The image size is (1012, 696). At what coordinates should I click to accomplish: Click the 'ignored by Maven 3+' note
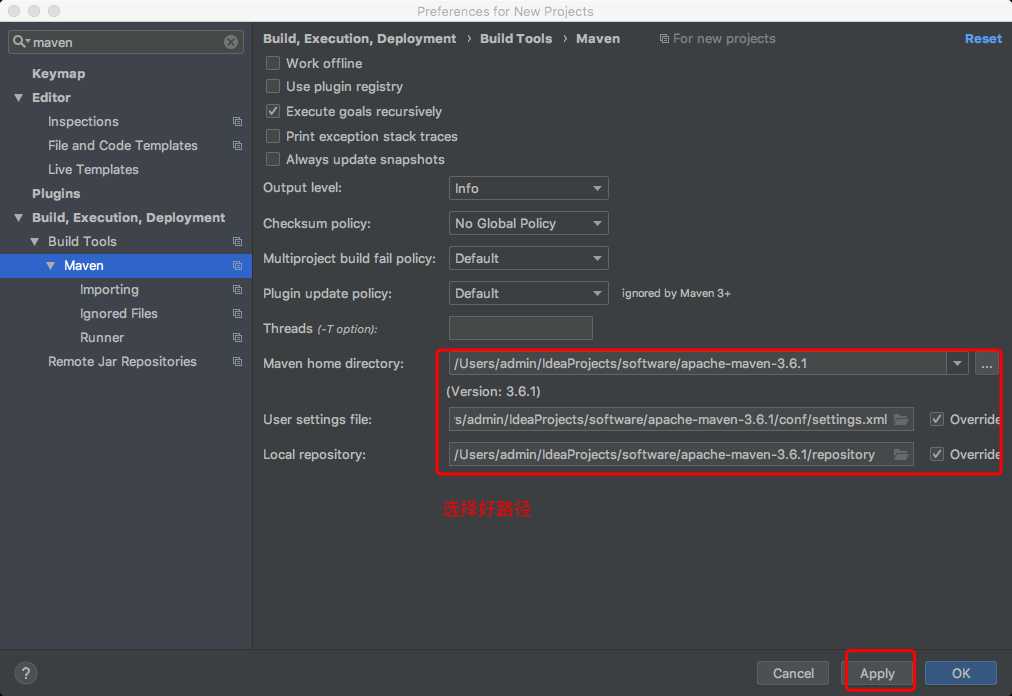coord(676,293)
